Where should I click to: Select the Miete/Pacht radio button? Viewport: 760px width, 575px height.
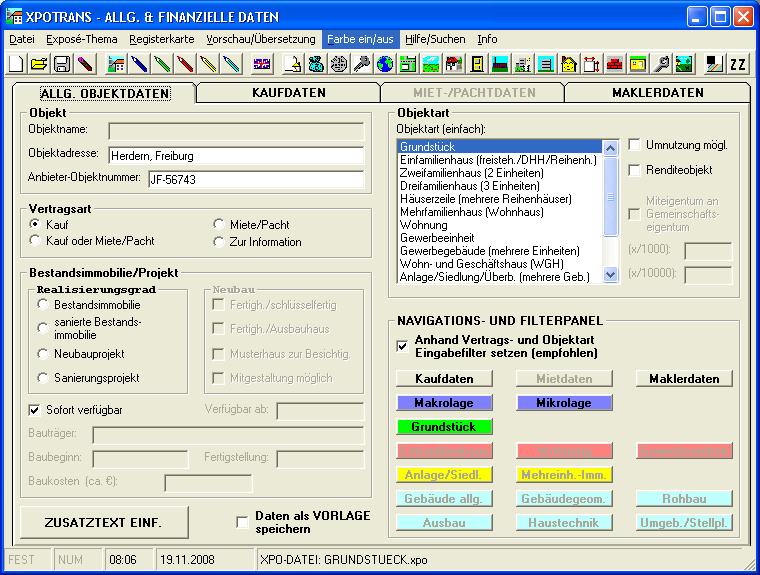pyautogui.click(x=220, y=224)
